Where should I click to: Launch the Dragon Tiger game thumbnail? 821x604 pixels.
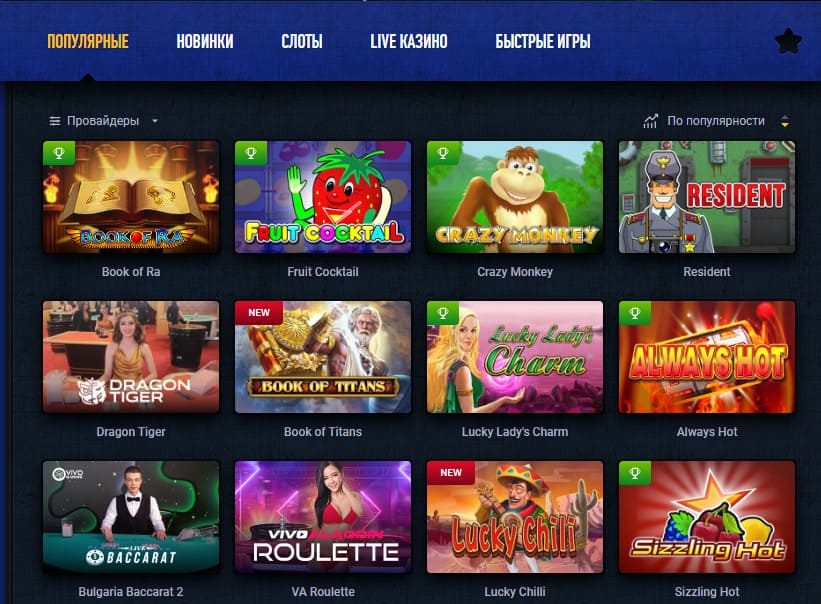tap(131, 357)
